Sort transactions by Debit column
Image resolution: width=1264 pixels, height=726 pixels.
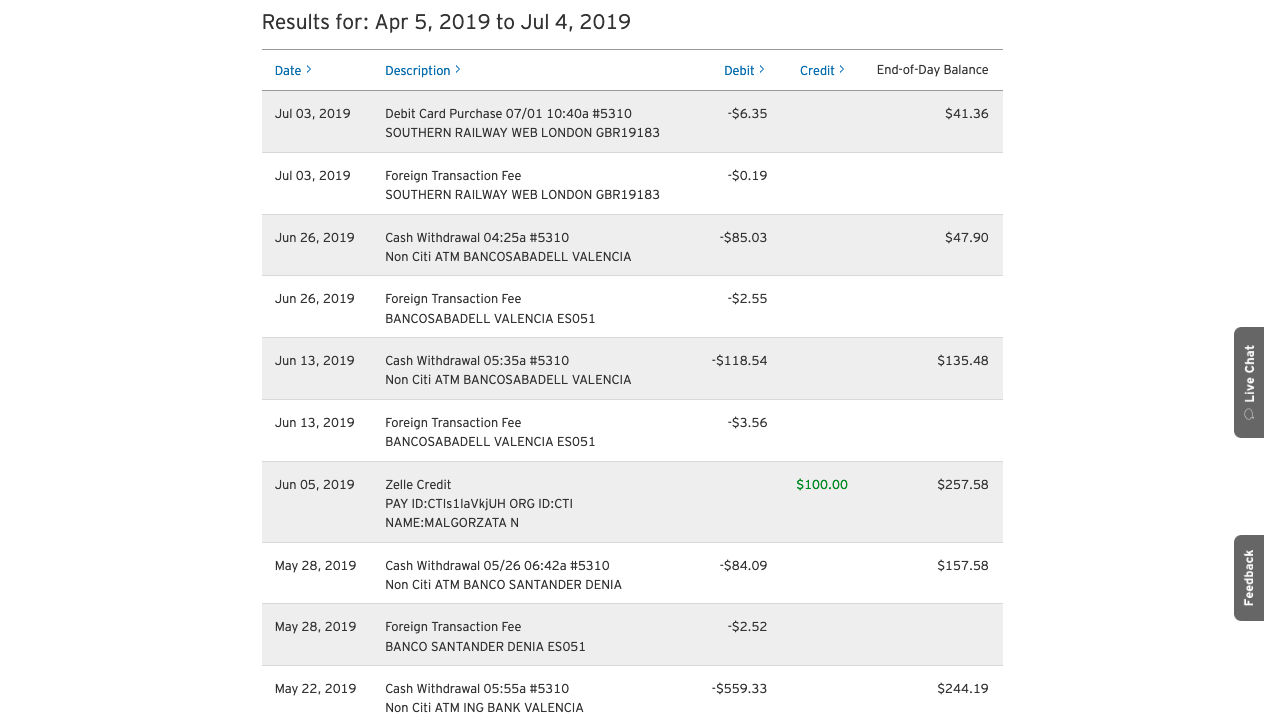[743, 70]
